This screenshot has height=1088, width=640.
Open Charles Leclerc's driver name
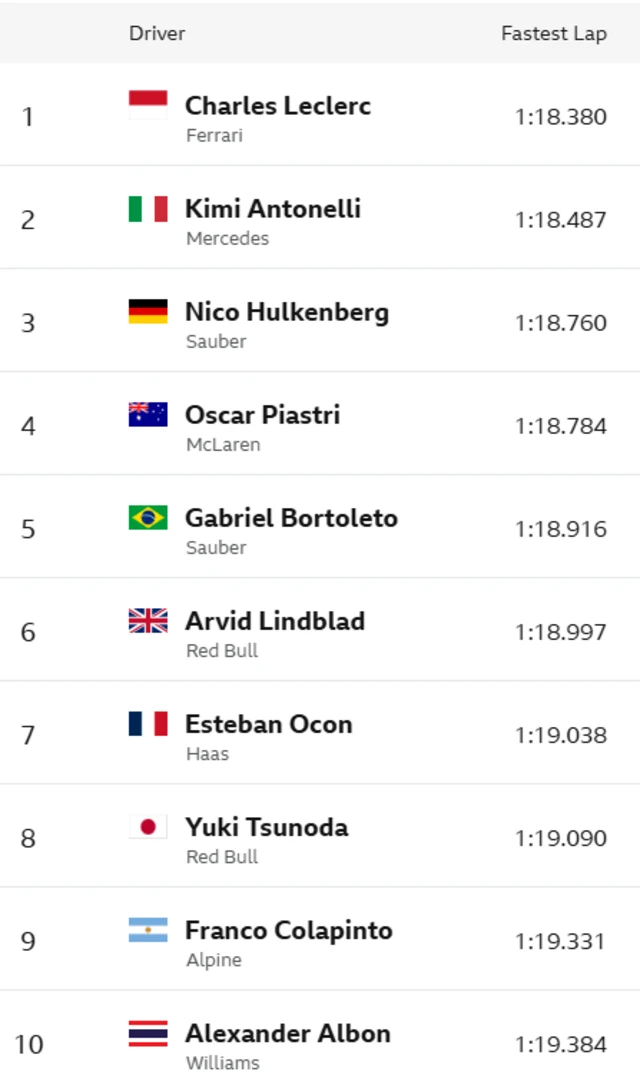pos(278,105)
